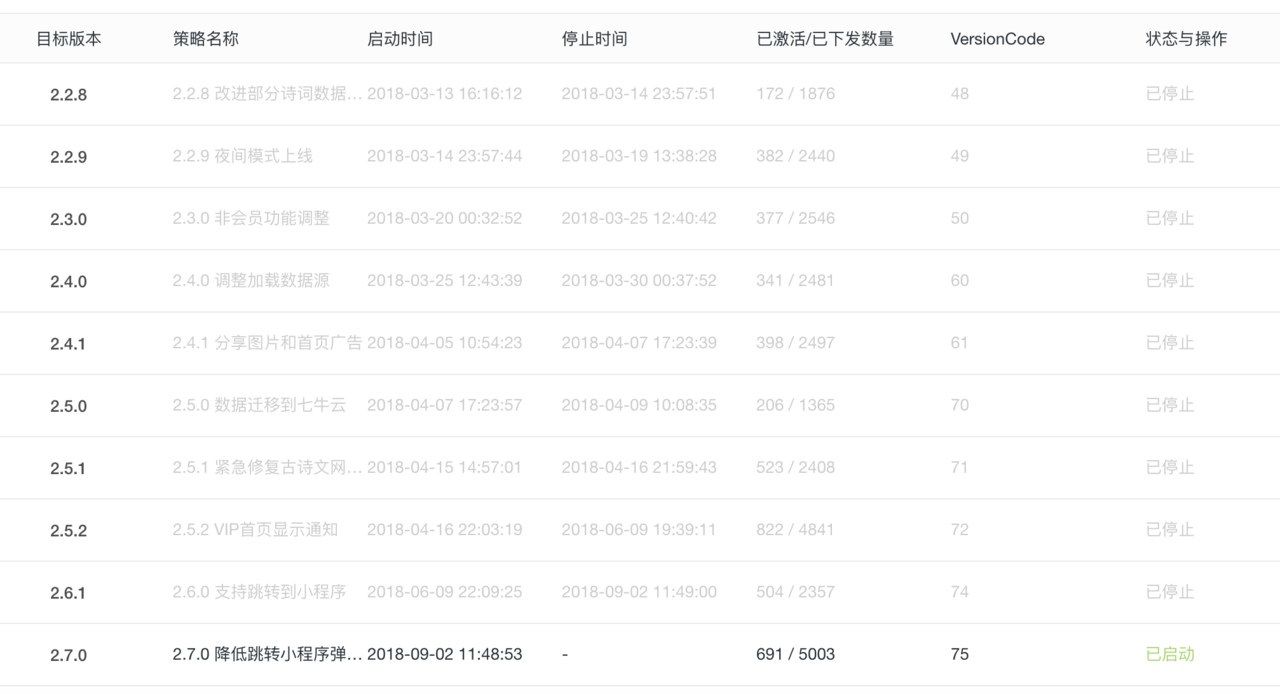This screenshot has width=1280, height=694.
Task: Click the activation count 691 / 5003
Action: pyautogui.click(x=795, y=654)
